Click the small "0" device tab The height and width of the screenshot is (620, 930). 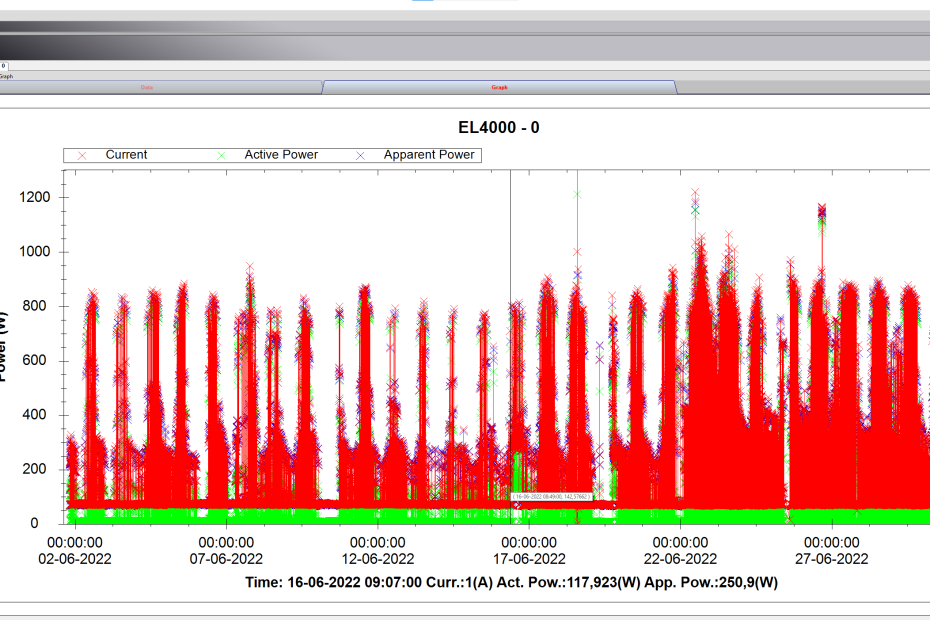(4, 66)
